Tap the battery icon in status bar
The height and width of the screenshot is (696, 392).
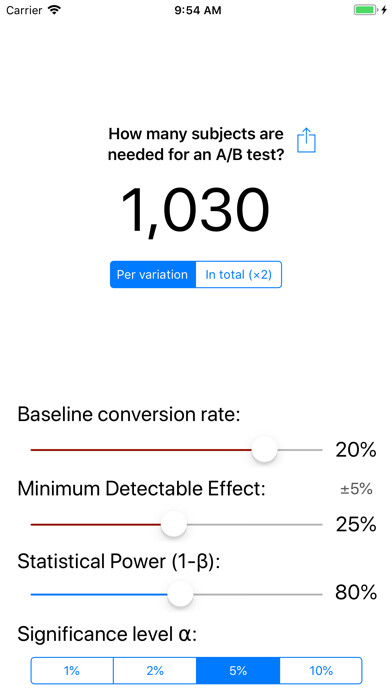click(x=366, y=10)
